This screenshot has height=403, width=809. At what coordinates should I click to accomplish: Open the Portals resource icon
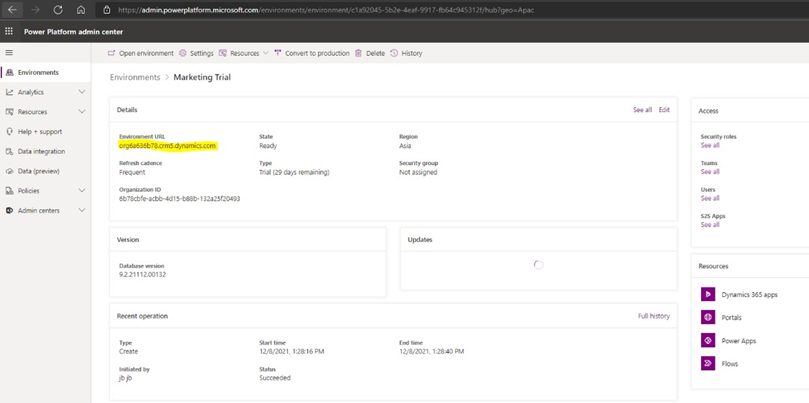(708, 318)
